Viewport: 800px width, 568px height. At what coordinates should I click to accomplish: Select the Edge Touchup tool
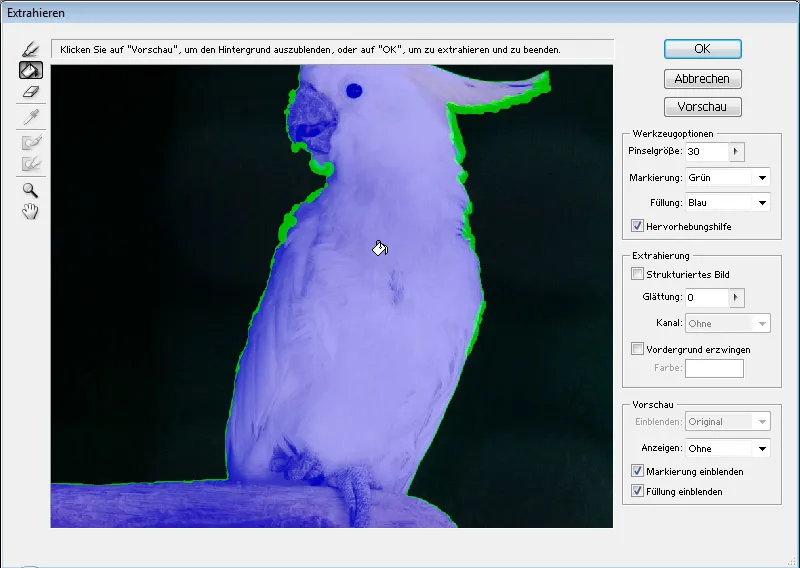point(31,163)
